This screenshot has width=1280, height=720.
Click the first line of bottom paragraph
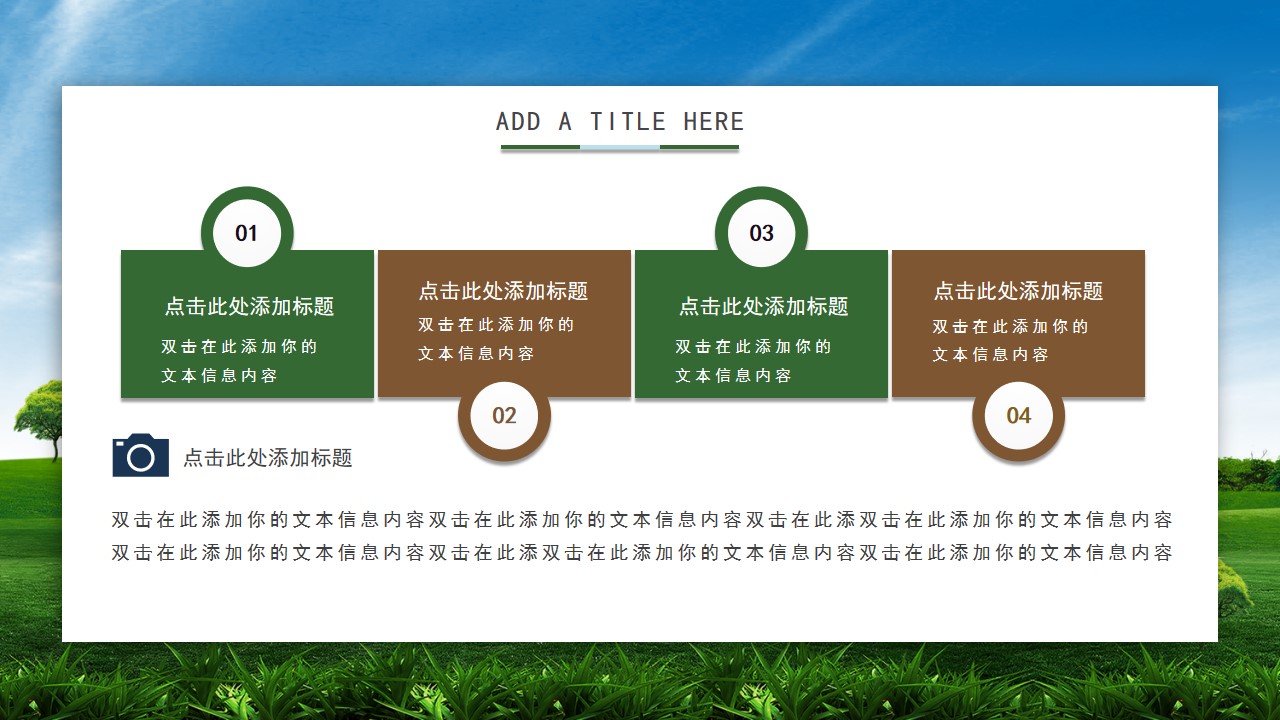[x=642, y=520]
